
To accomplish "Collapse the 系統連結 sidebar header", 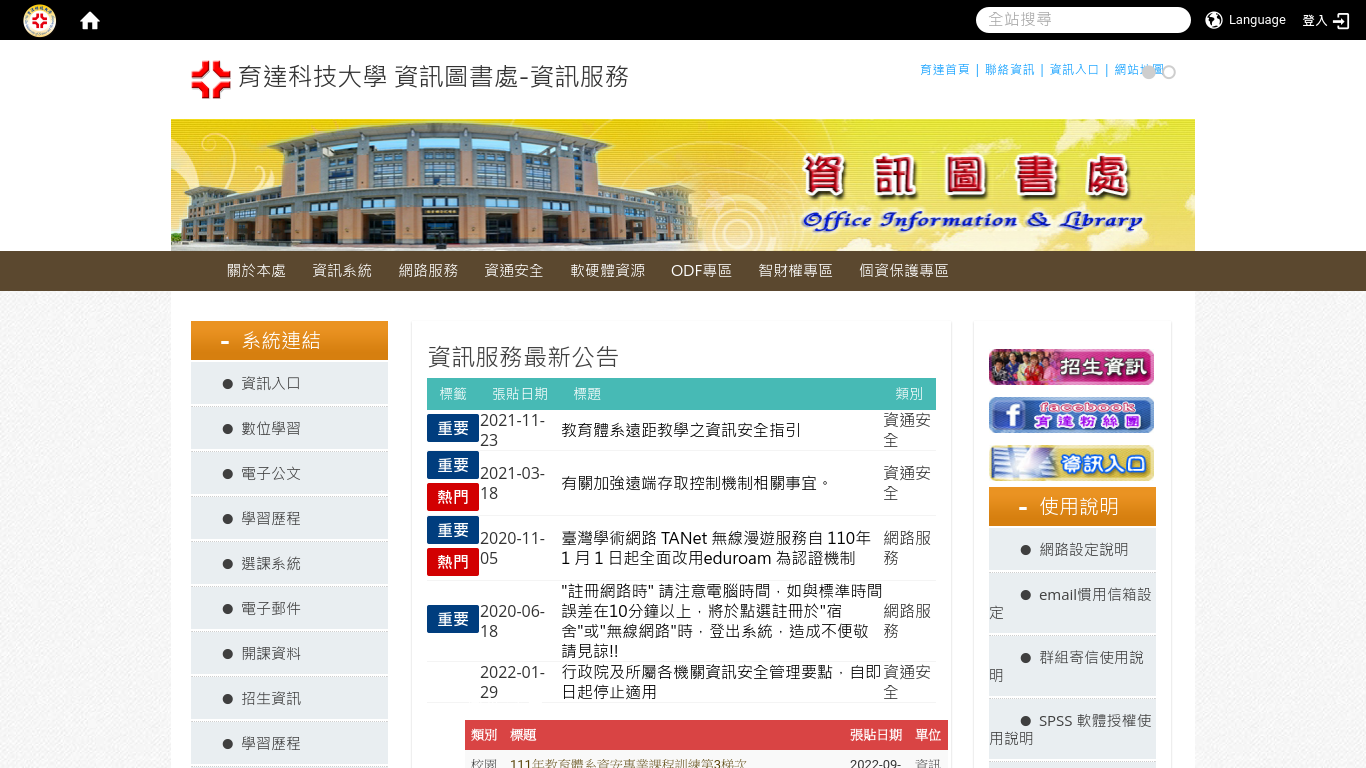I will pos(289,341).
